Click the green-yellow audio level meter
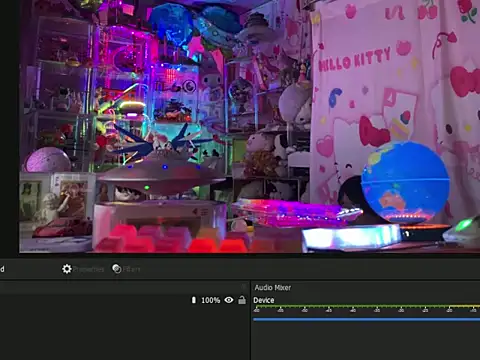 [366, 306]
